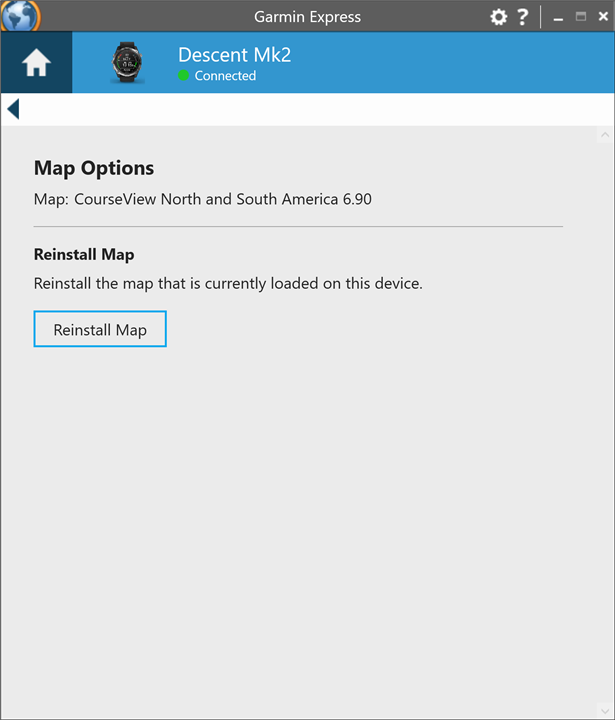
Task: Open help with the question mark icon
Action: pos(522,17)
